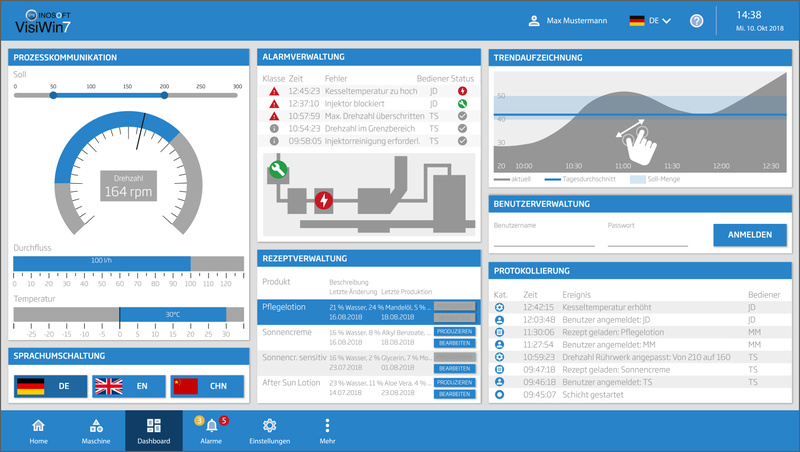Open the help question mark icon
This screenshot has width=800, height=452.
click(697, 21)
